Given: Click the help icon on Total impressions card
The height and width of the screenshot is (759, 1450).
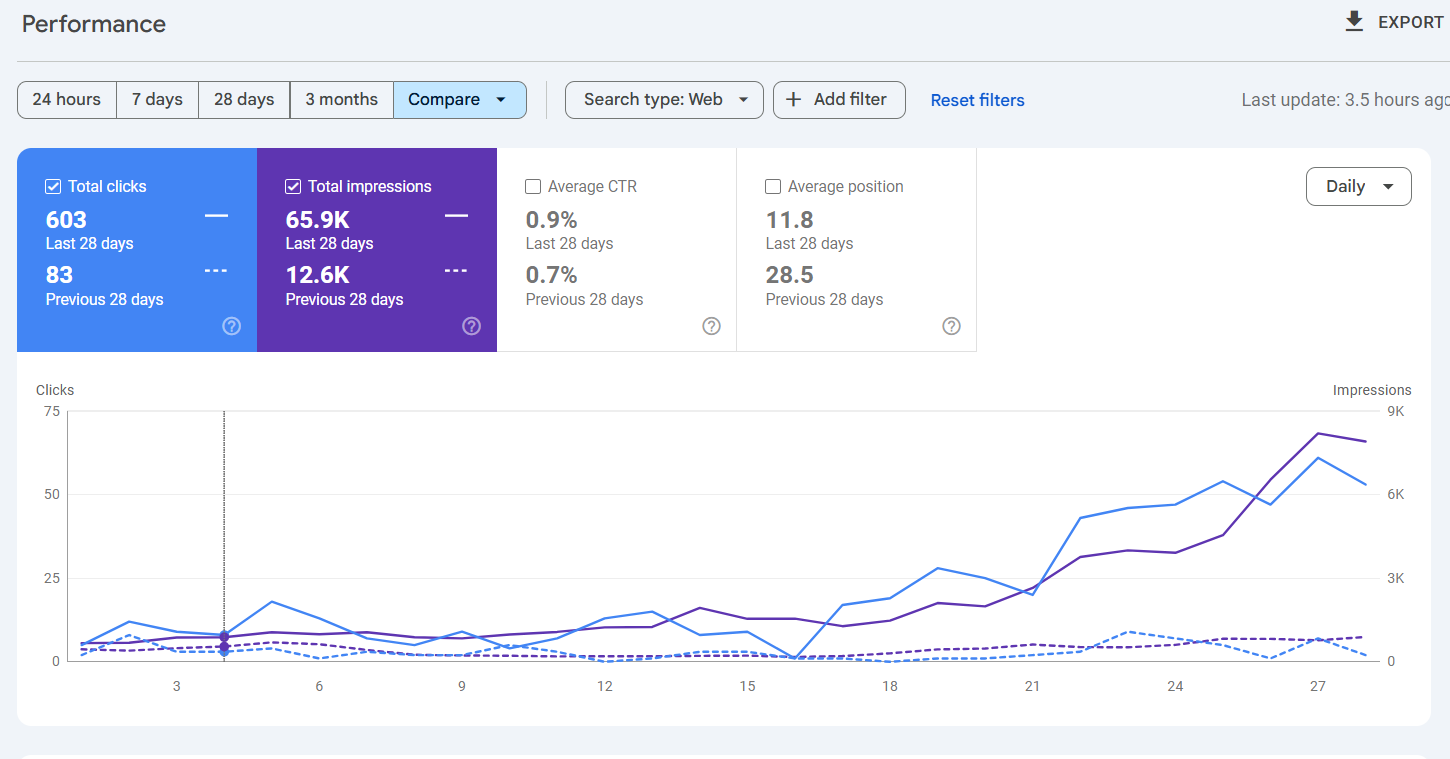Looking at the screenshot, I should click(471, 326).
